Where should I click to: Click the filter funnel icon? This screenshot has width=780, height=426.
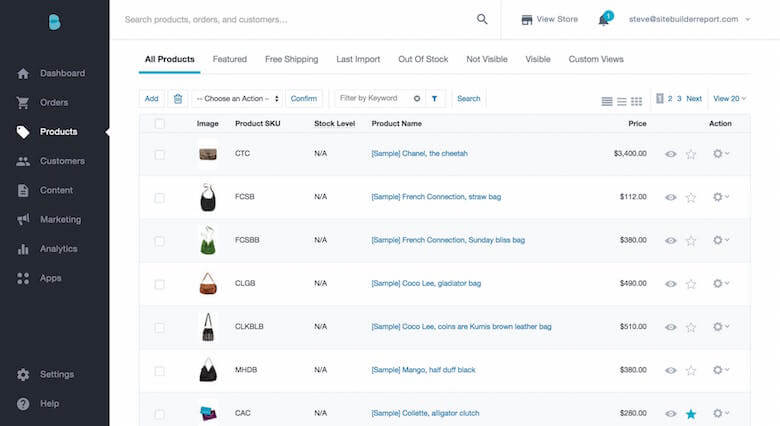pyautogui.click(x=434, y=99)
